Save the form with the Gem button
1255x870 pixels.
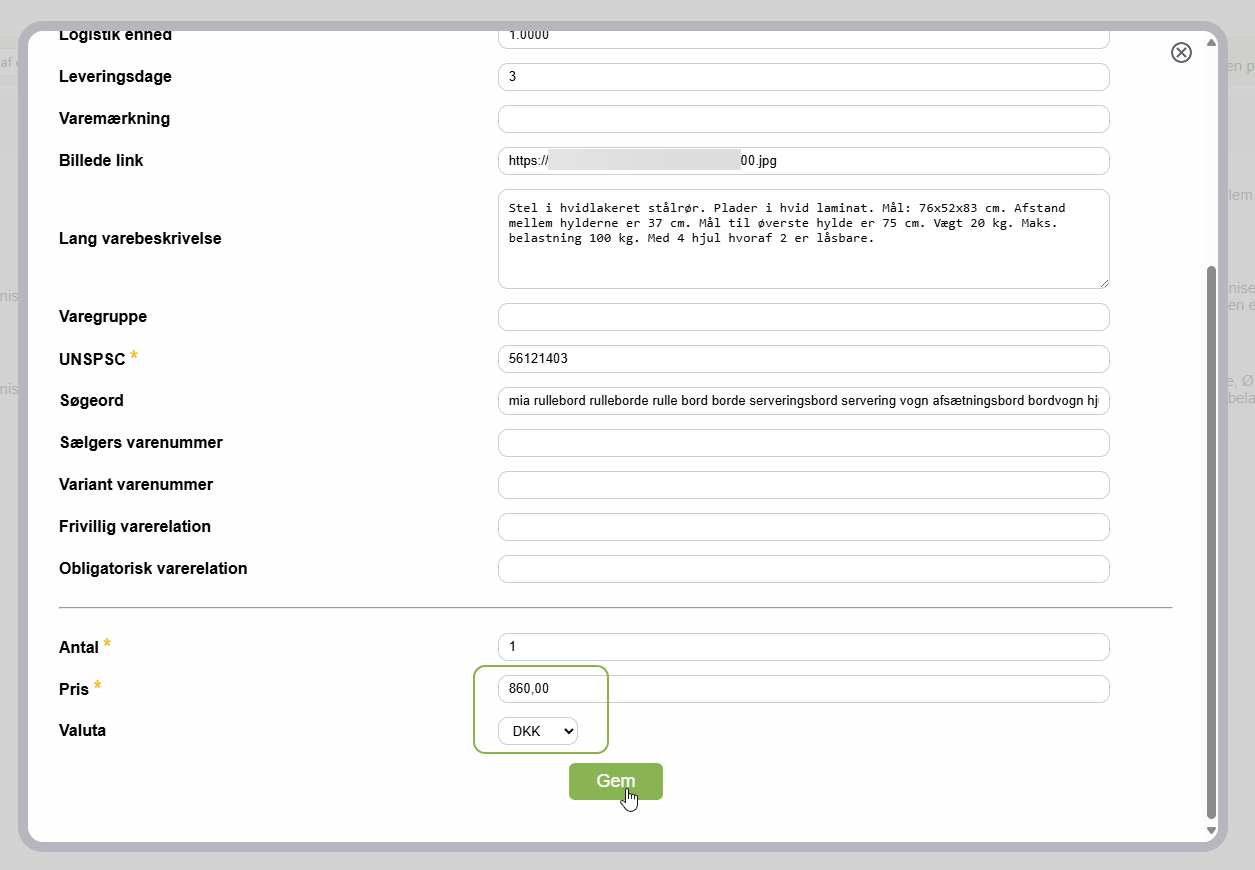pos(616,782)
